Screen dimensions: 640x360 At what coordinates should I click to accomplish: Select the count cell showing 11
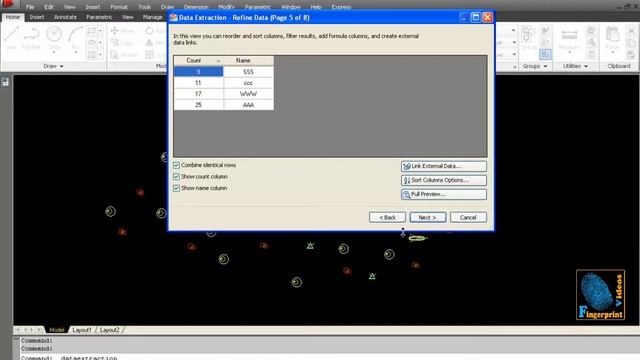pyautogui.click(x=198, y=83)
